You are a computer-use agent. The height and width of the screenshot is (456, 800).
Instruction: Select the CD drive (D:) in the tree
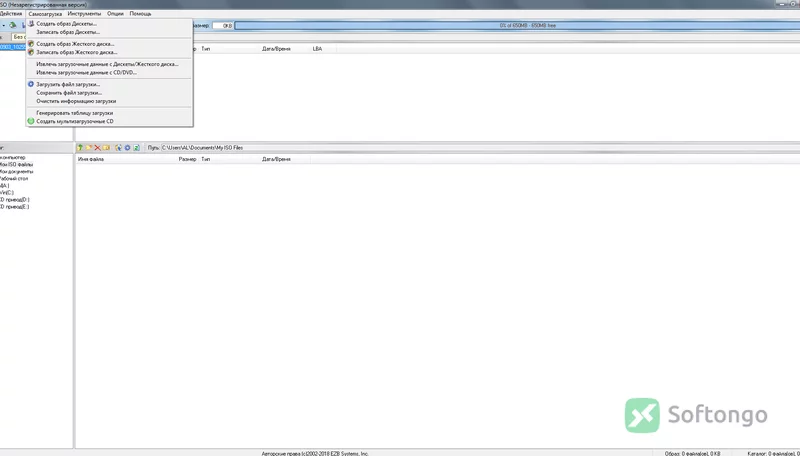click(x=15, y=200)
